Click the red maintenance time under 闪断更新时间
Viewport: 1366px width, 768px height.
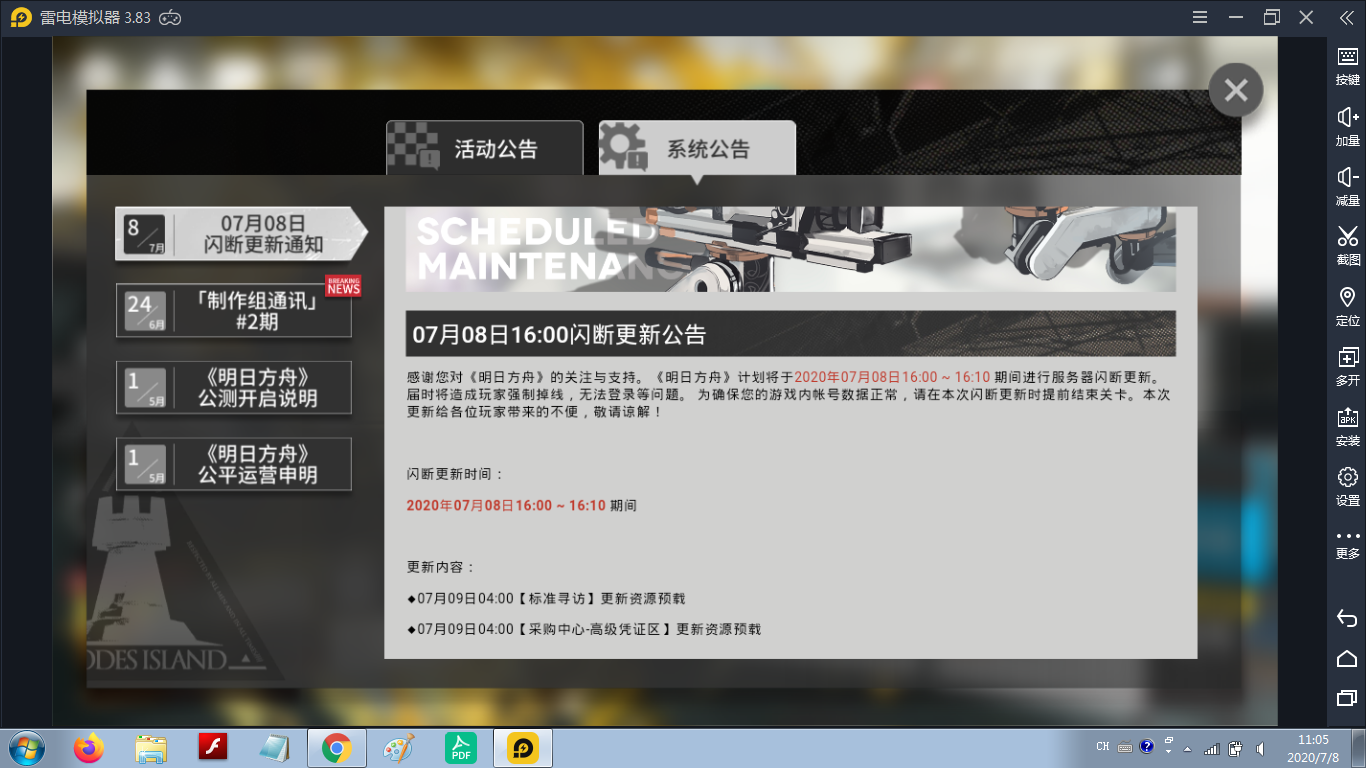pyautogui.click(x=506, y=506)
